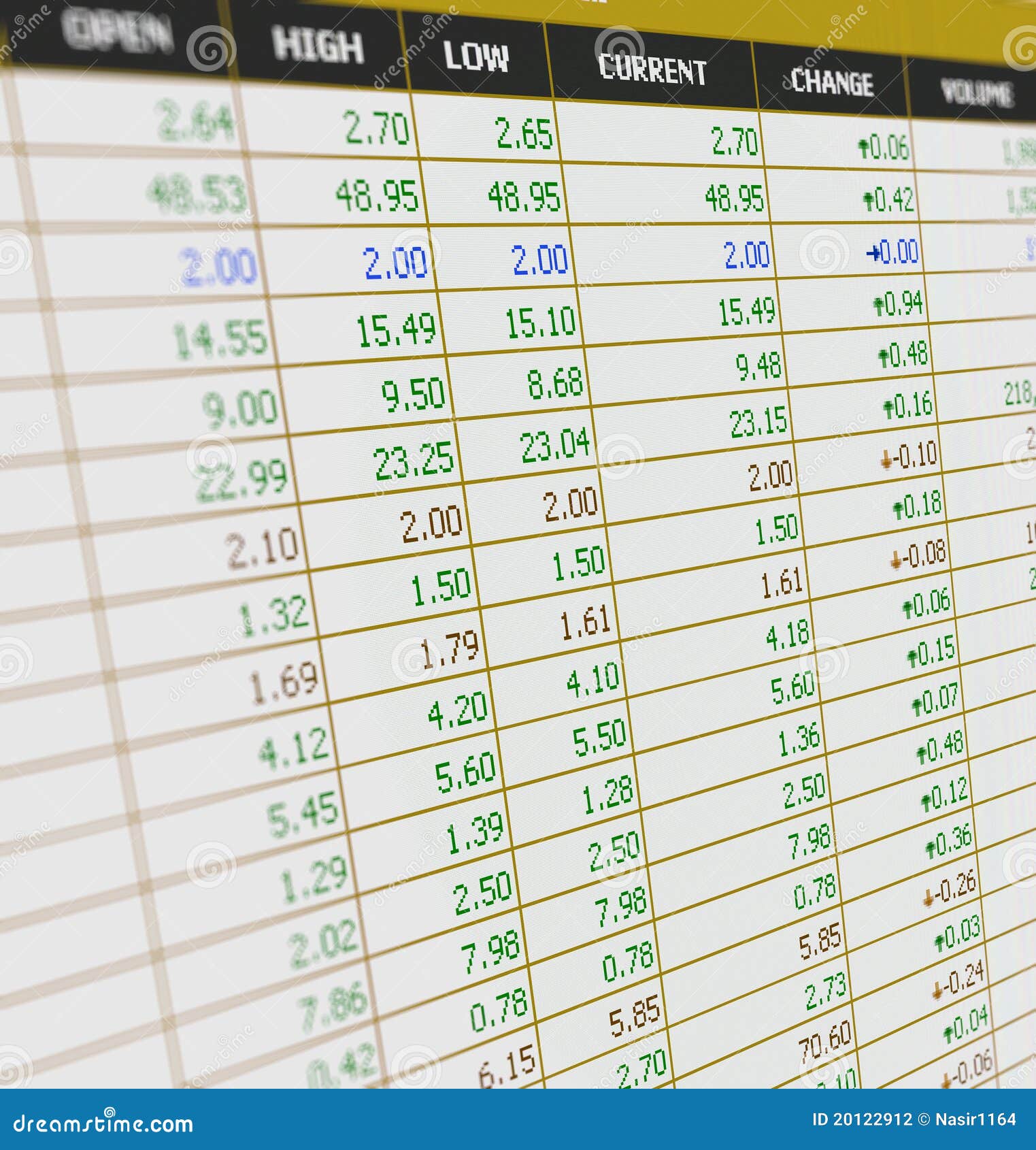This screenshot has width=1036, height=1150.
Task: Click the 1.39 HIGH cell
Action: tap(475, 833)
